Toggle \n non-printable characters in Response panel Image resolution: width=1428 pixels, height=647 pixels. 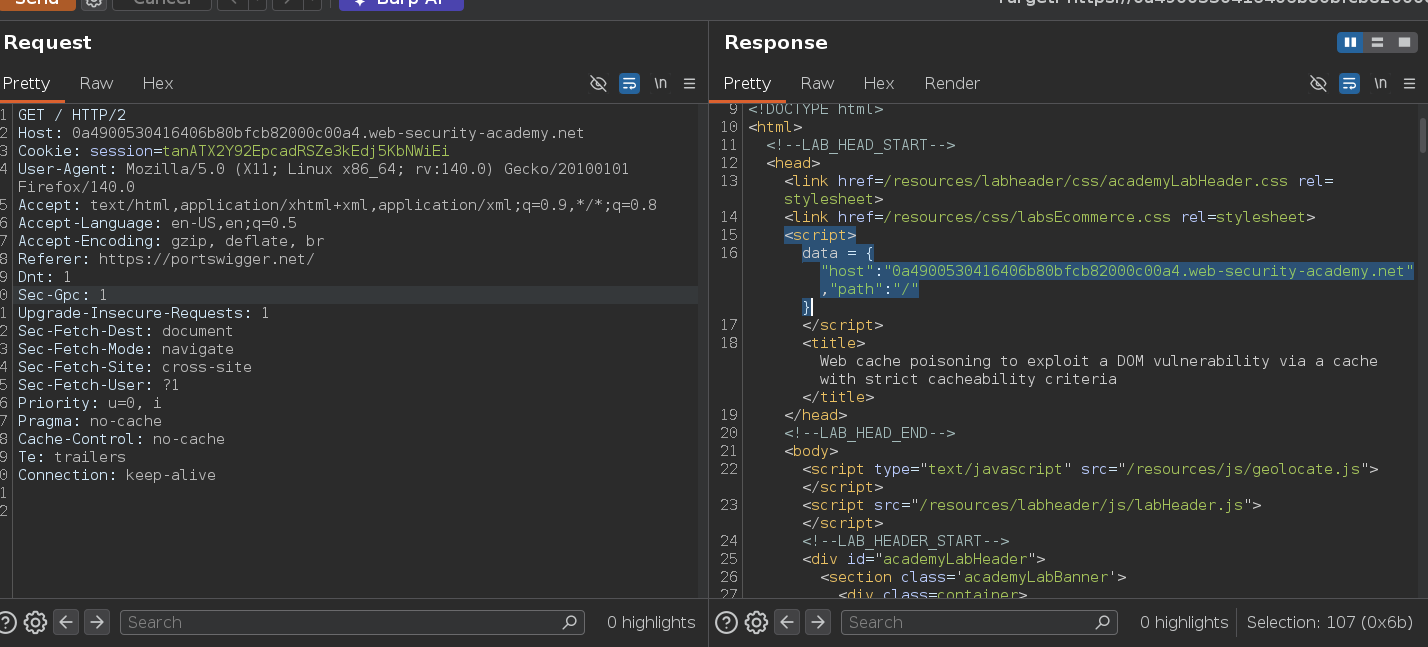pos(1380,83)
